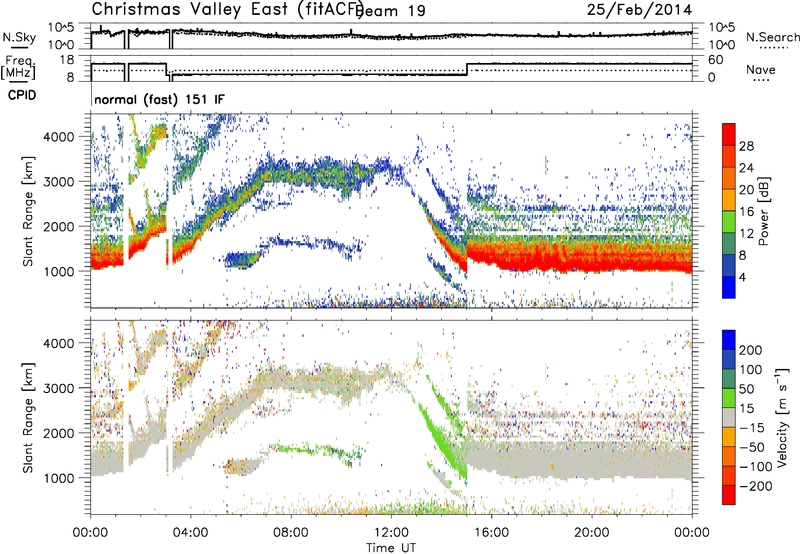Viewport: 800px width, 554px height.
Task: Click the "Slant Range [km]" label of velocity panel
Action: [28, 417]
